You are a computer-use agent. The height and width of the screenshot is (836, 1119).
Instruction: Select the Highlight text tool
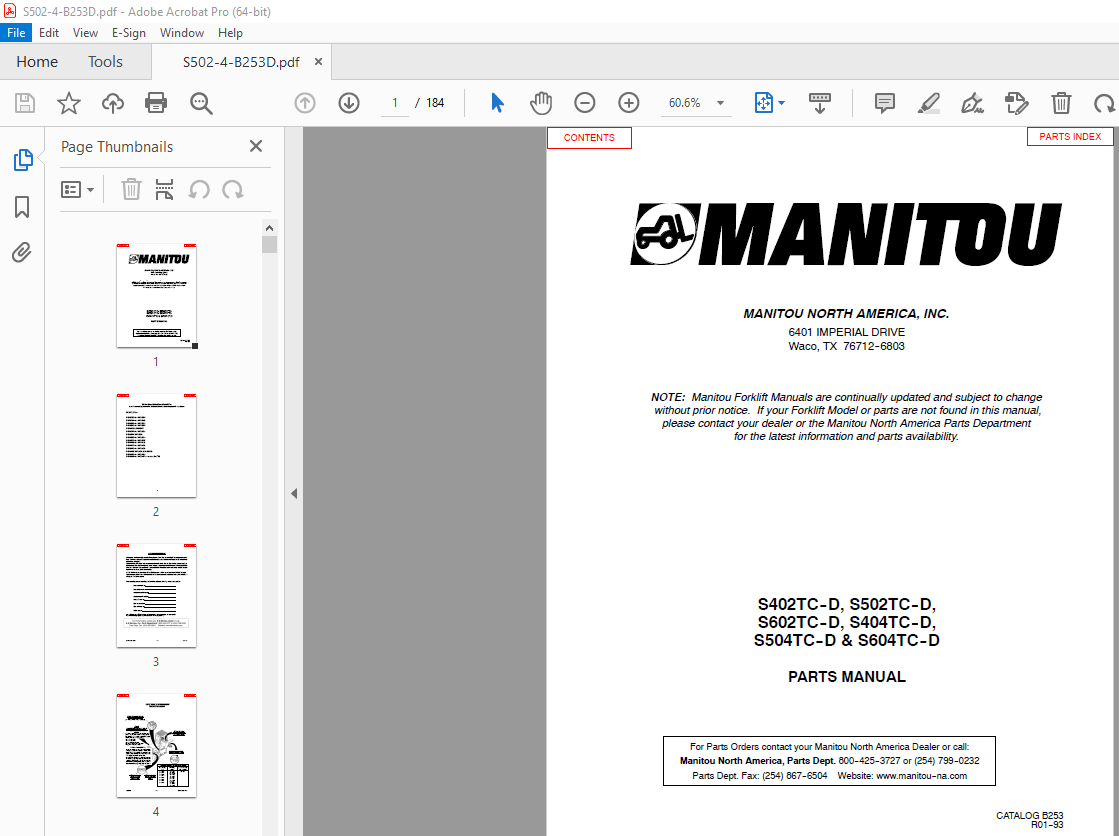pyautogui.click(x=929, y=103)
